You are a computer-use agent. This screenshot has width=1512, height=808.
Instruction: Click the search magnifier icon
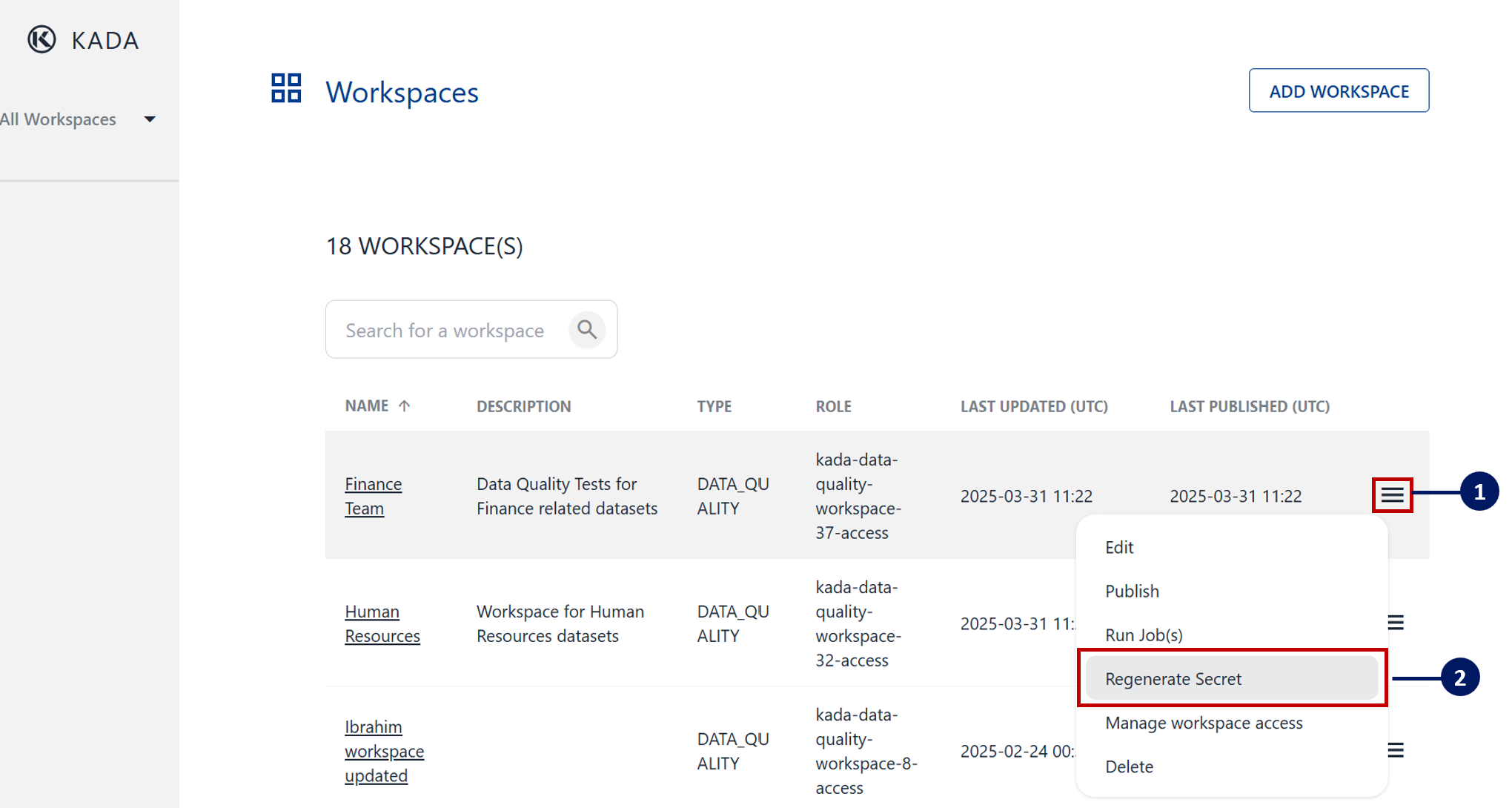coord(587,330)
